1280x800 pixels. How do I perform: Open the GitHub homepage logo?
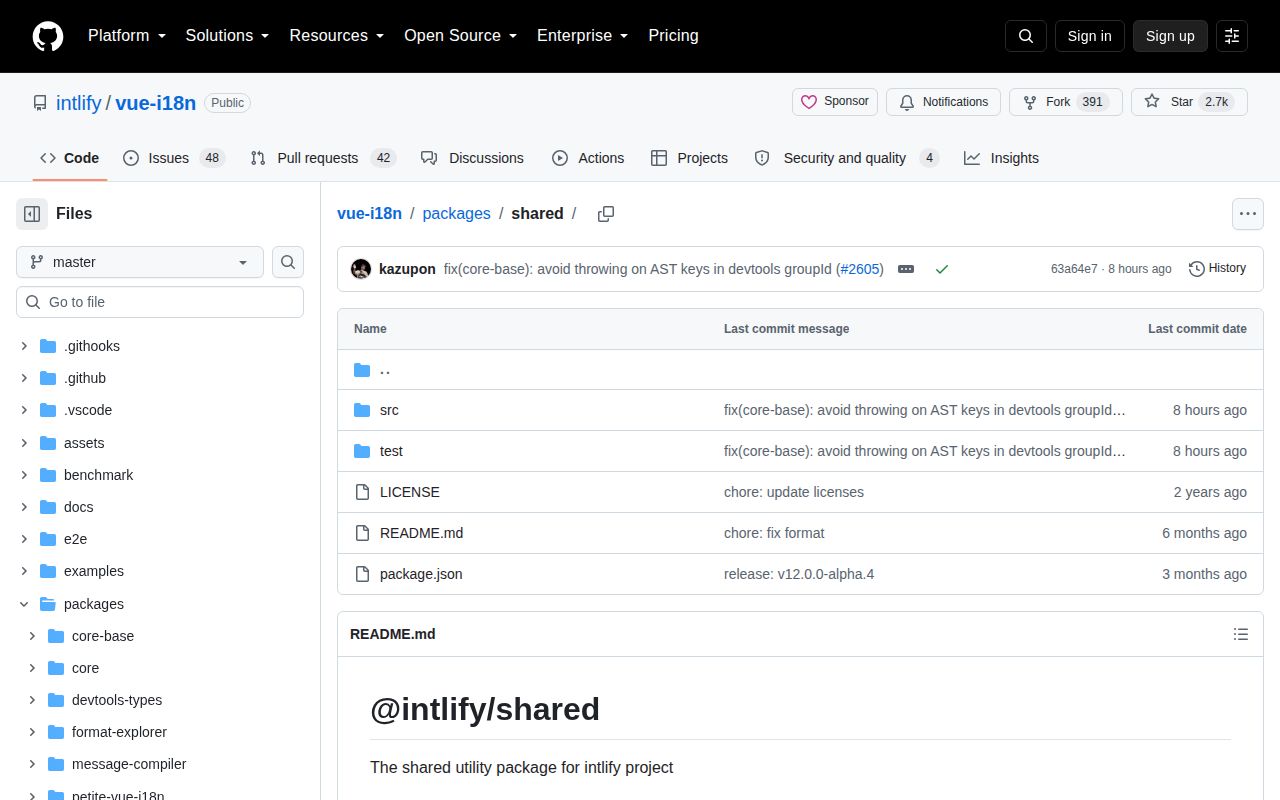pos(48,36)
